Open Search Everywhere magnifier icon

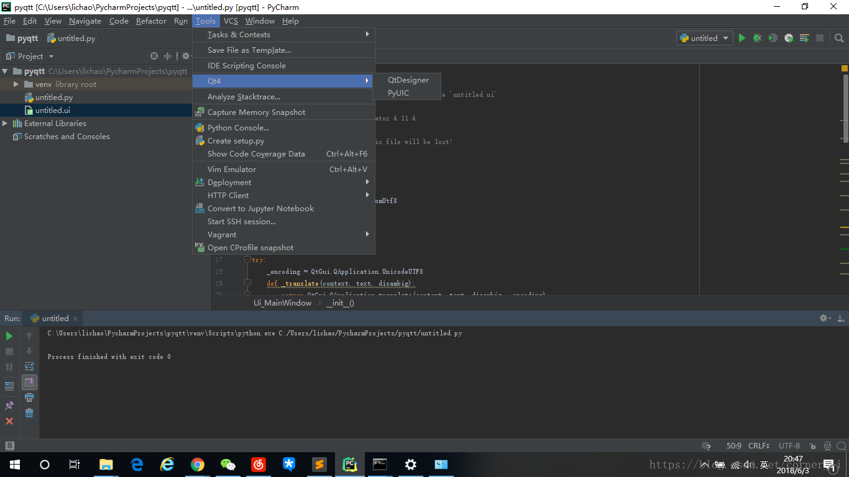[x=839, y=38]
